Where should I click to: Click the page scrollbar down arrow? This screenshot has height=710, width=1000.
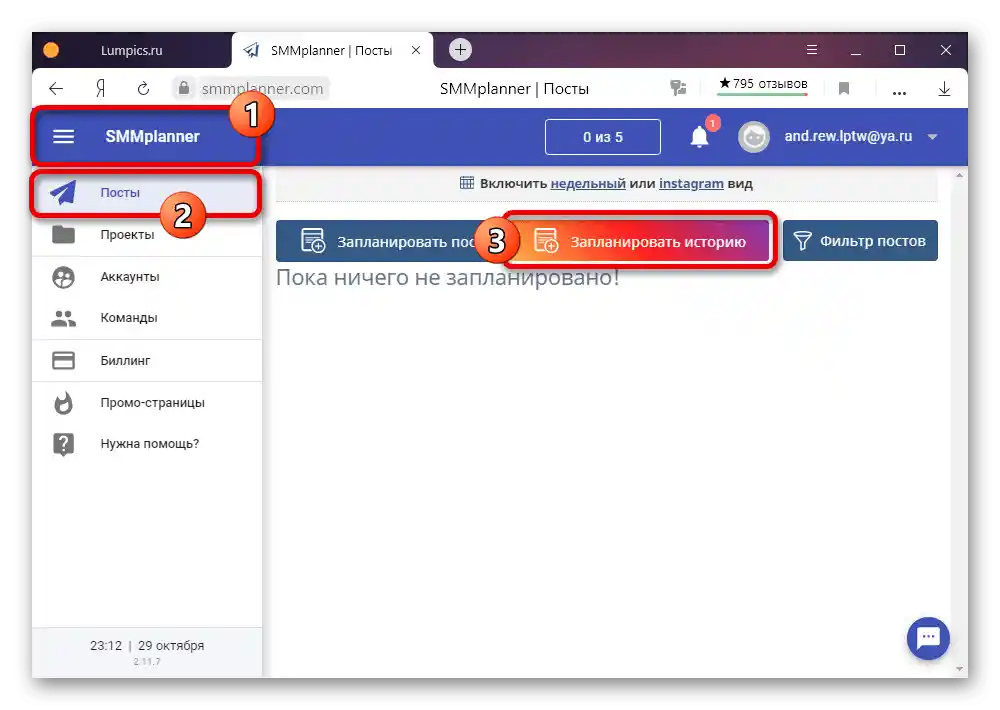coord(959,669)
